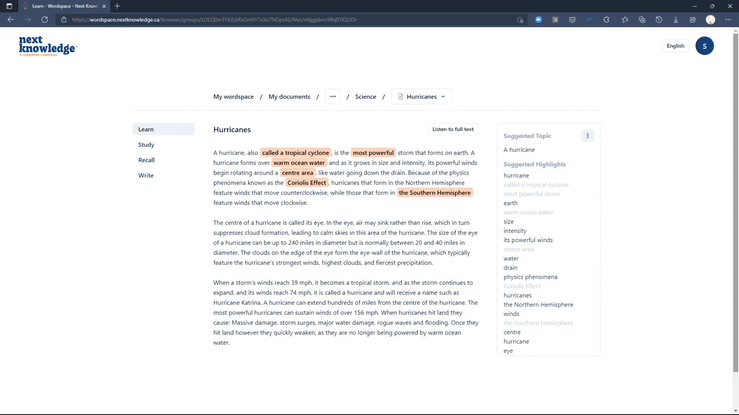This screenshot has height=415, width=739.
Task: Open browser profile avatar in toolbar
Action: tap(710, 20)
